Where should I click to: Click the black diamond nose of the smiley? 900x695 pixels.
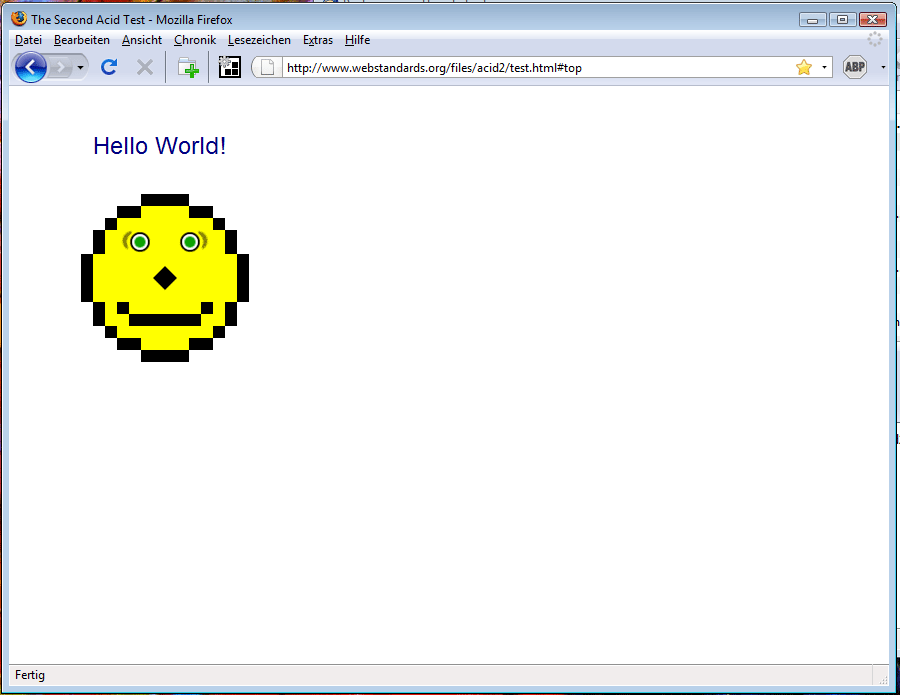click(x=165, y=278)
